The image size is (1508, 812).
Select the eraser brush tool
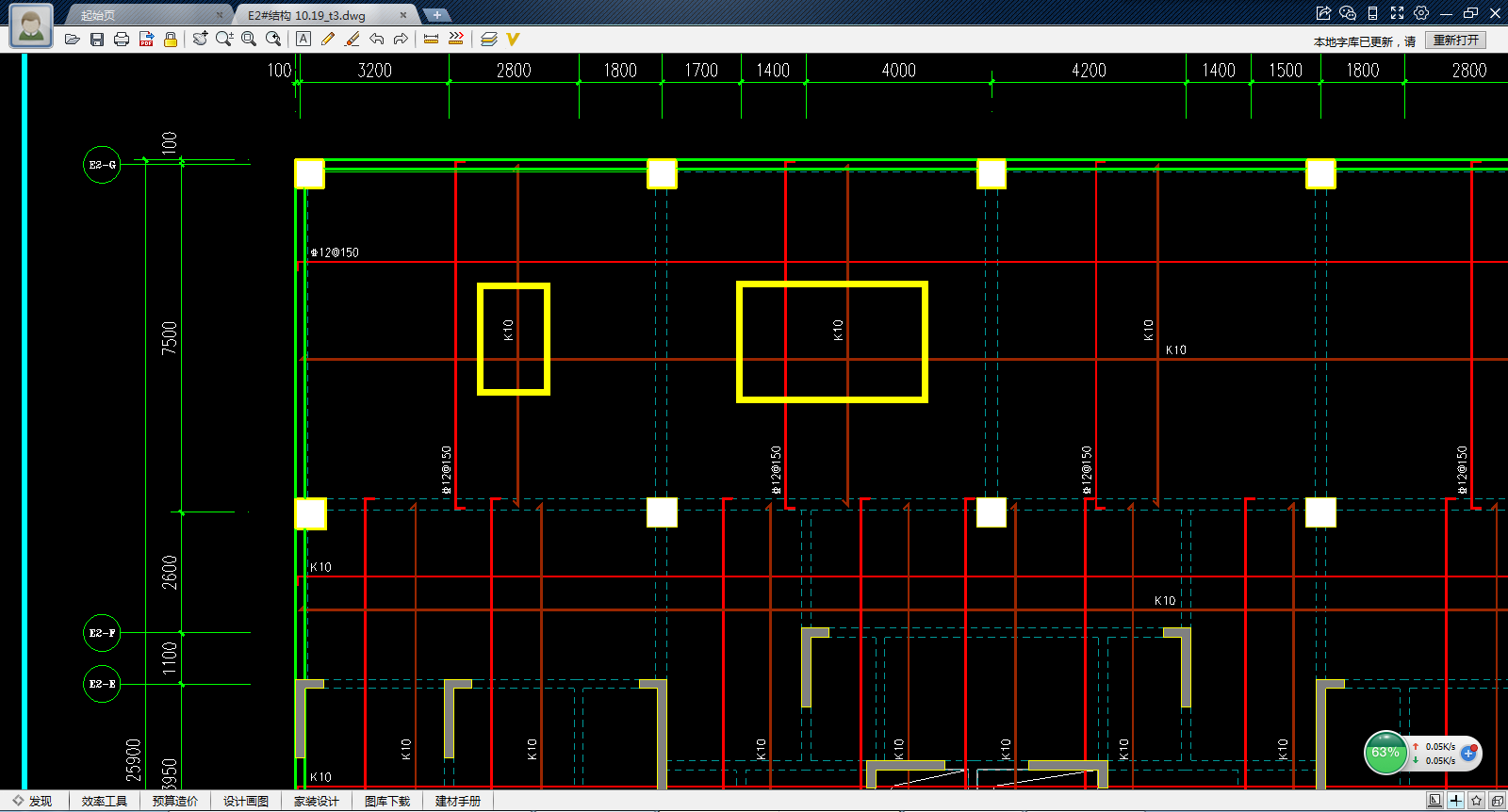coord(352,39)
